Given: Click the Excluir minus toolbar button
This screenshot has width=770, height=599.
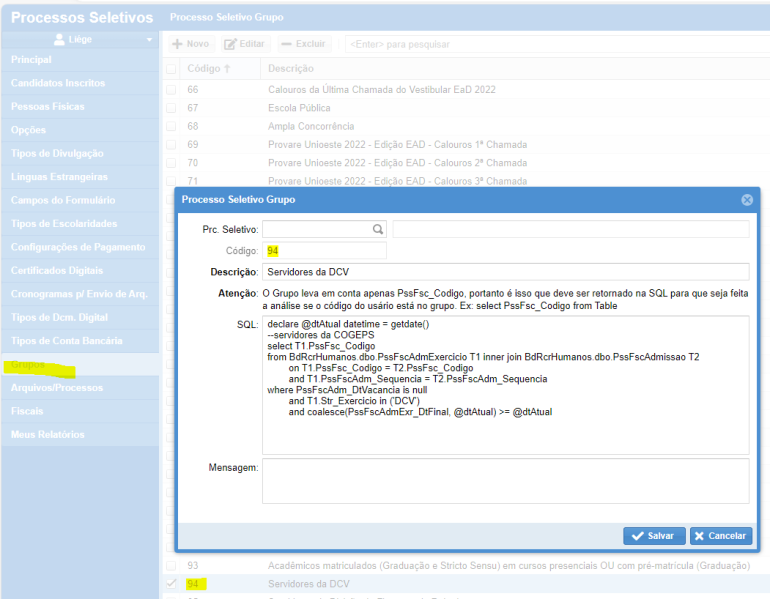Looking at the screenshot, I should click(x=303, y=44).
